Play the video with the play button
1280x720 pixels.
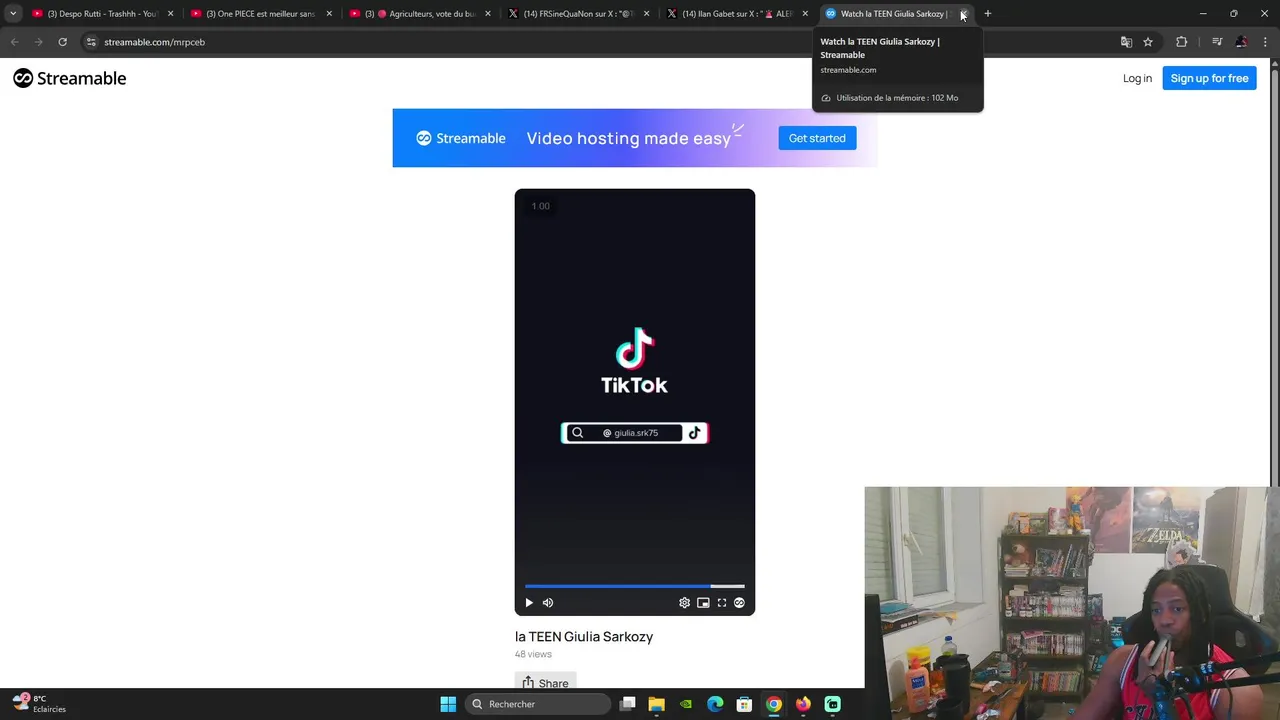click(x=529, y=602)
